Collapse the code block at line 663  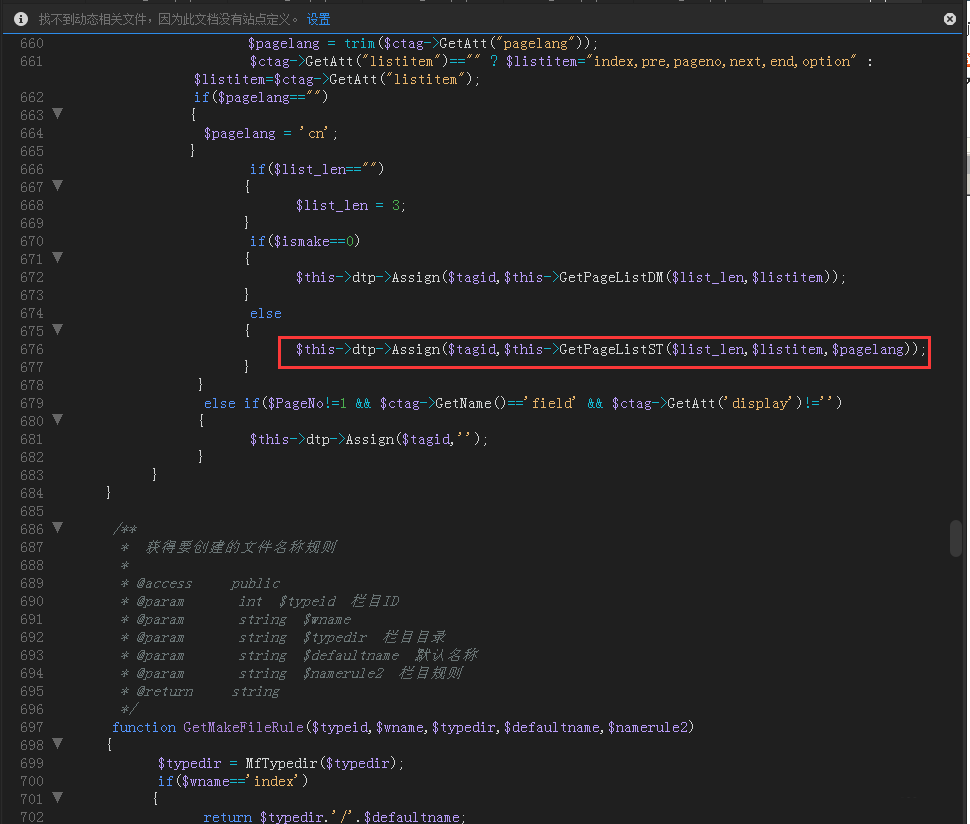click(x=58, y=114)
